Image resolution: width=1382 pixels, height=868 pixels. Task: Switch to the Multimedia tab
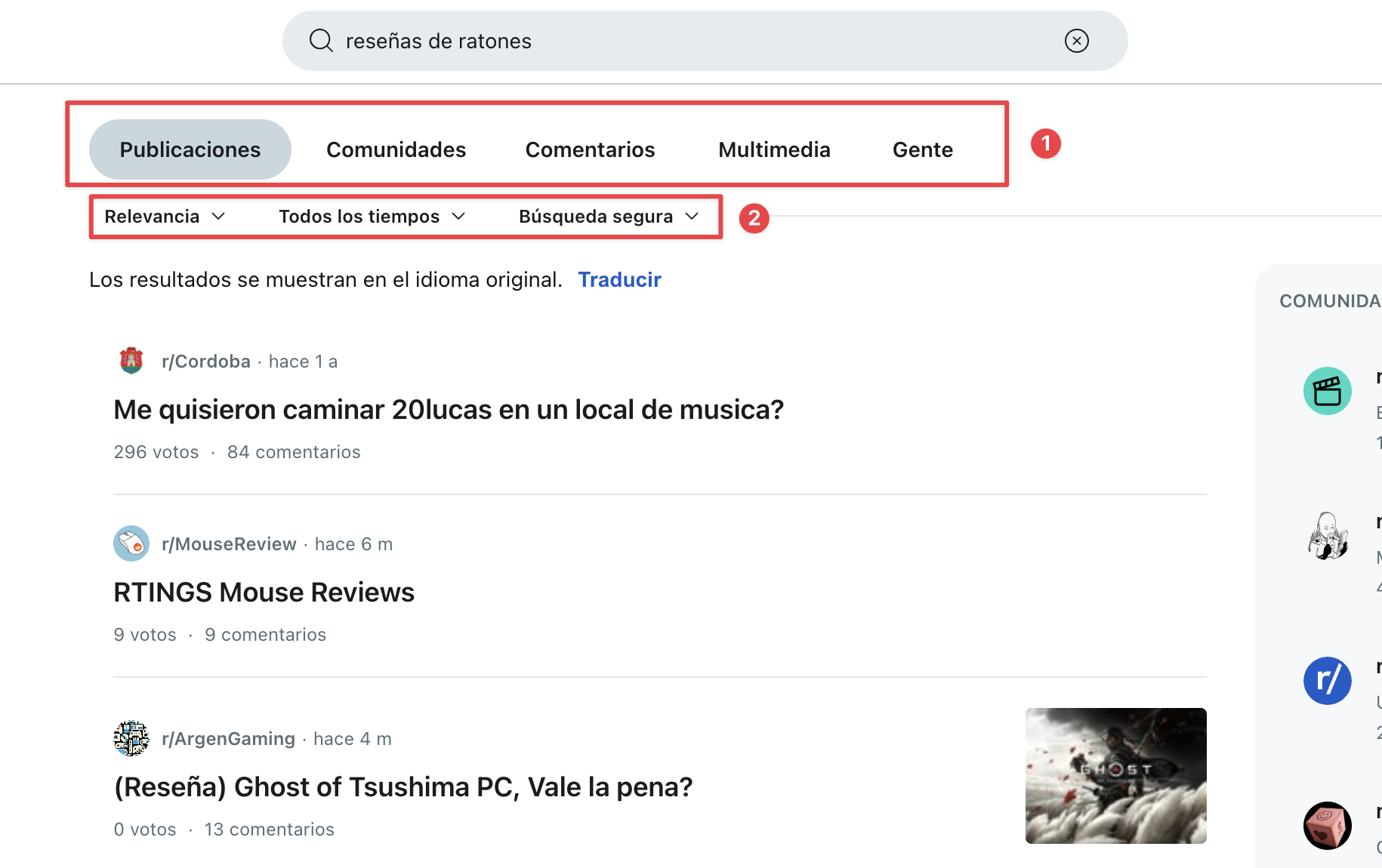click(774, 149)
